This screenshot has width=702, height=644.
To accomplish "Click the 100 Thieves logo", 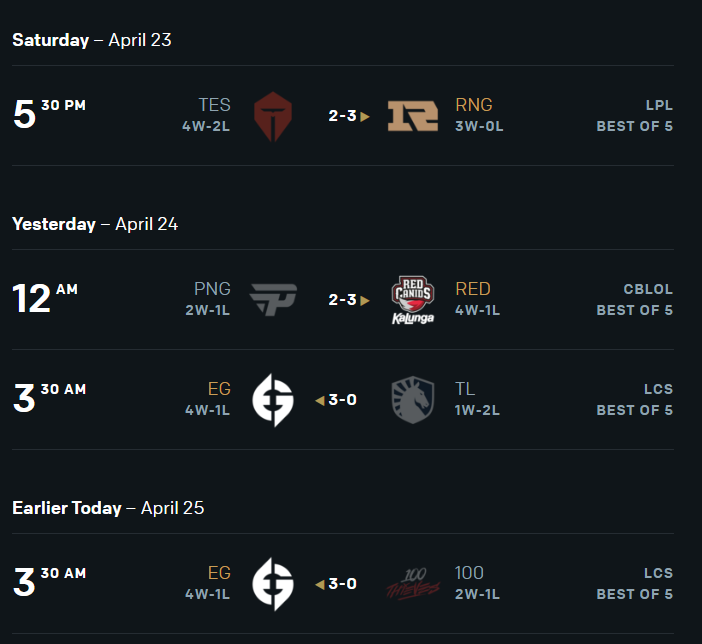I will coord(413,584).
